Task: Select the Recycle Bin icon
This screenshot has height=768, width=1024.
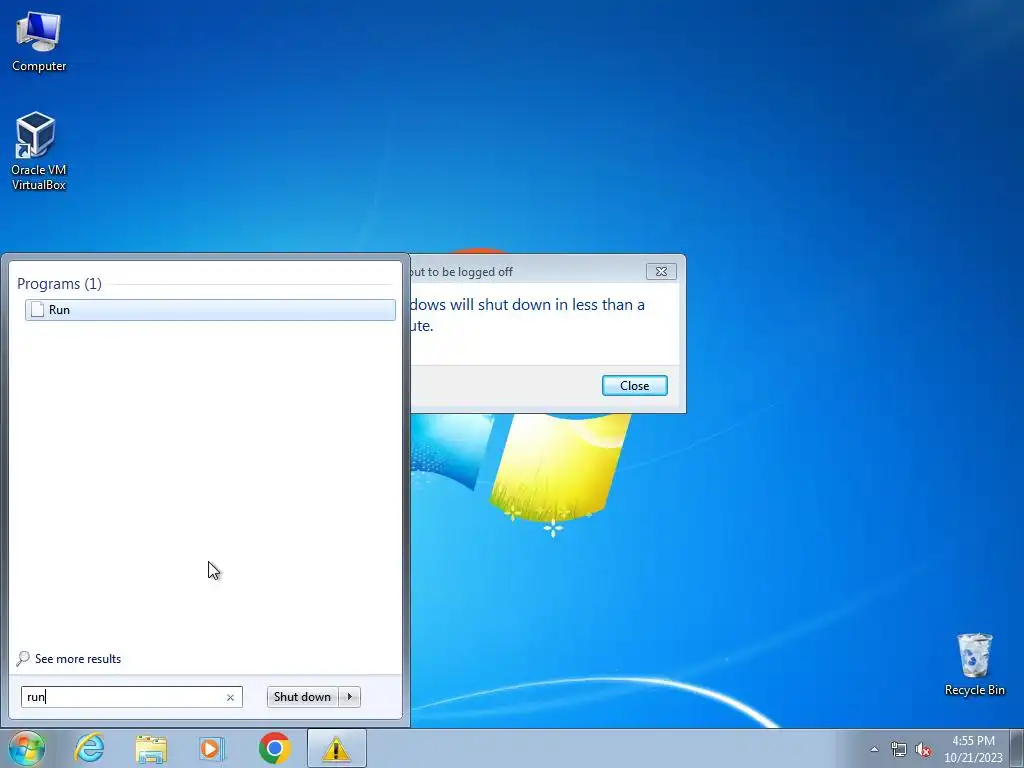Action: 974,665
